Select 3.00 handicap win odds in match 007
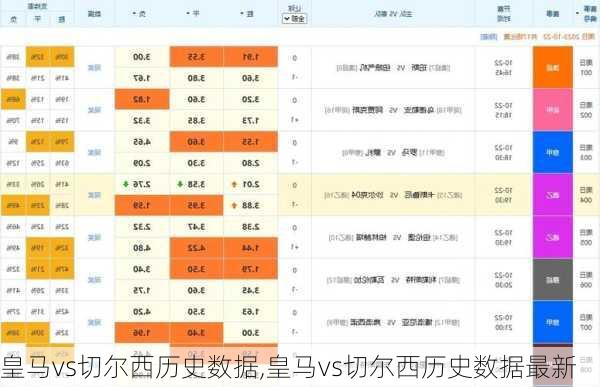 [x=251, y=333]
